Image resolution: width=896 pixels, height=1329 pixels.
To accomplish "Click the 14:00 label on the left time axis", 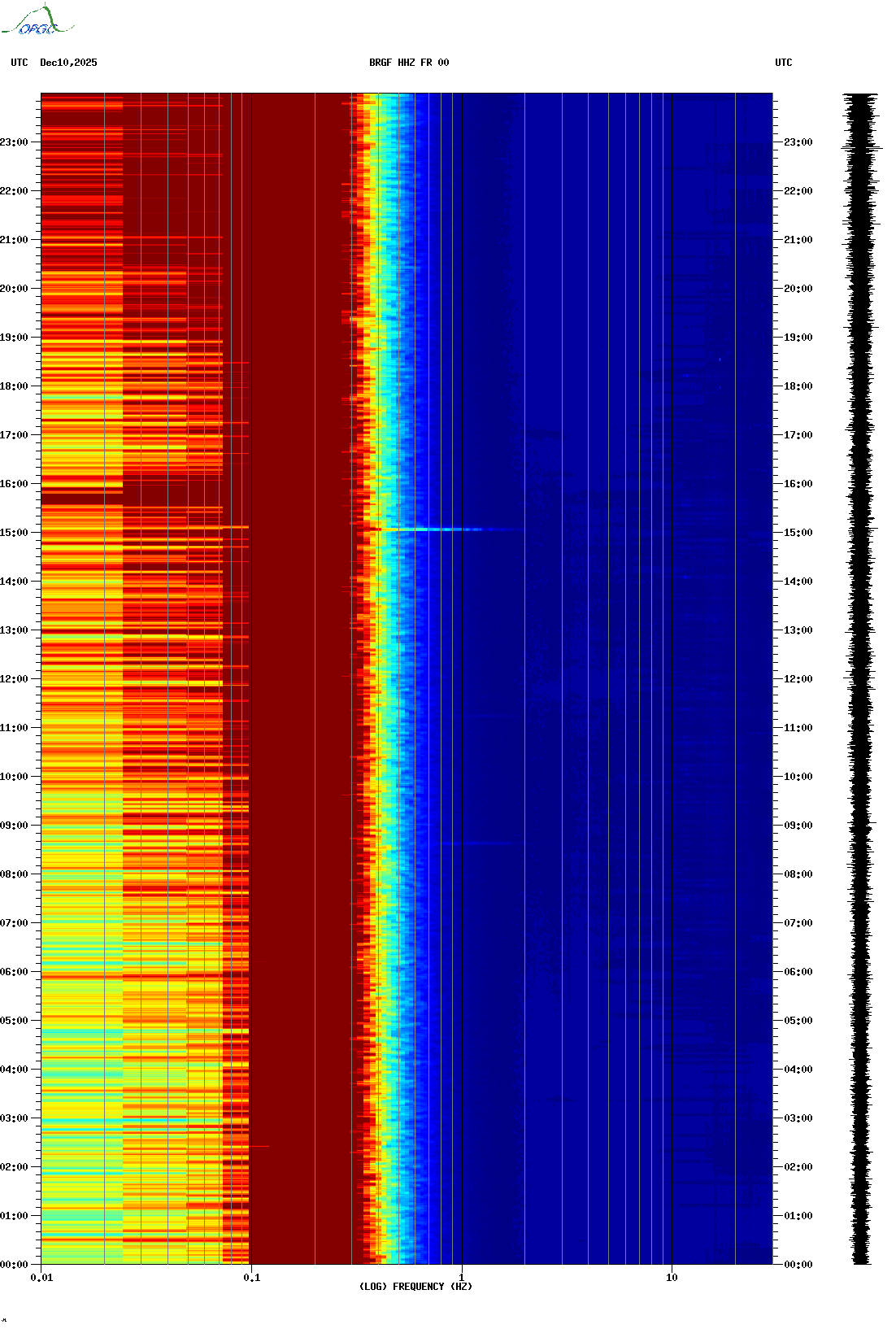I will coord(14,582).
